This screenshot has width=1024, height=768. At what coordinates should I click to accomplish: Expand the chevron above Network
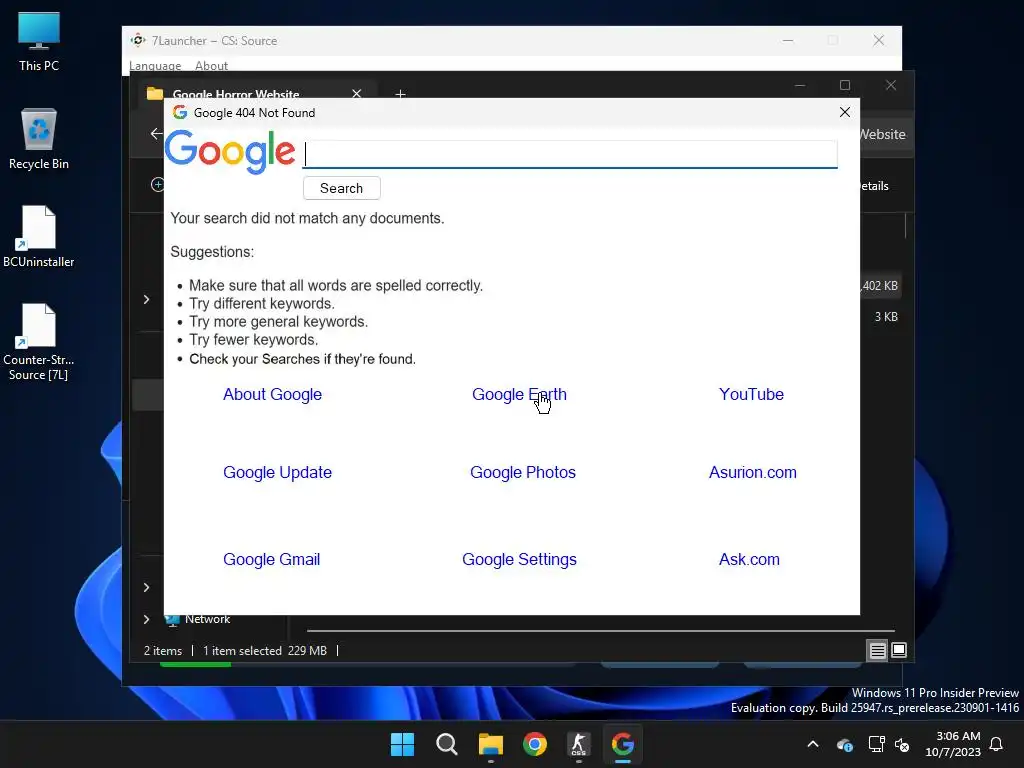[146, 587]
